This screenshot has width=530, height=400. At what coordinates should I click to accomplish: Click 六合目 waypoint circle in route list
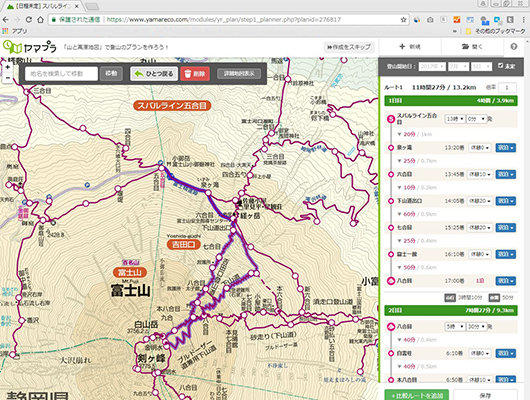[x=391, y=174]
